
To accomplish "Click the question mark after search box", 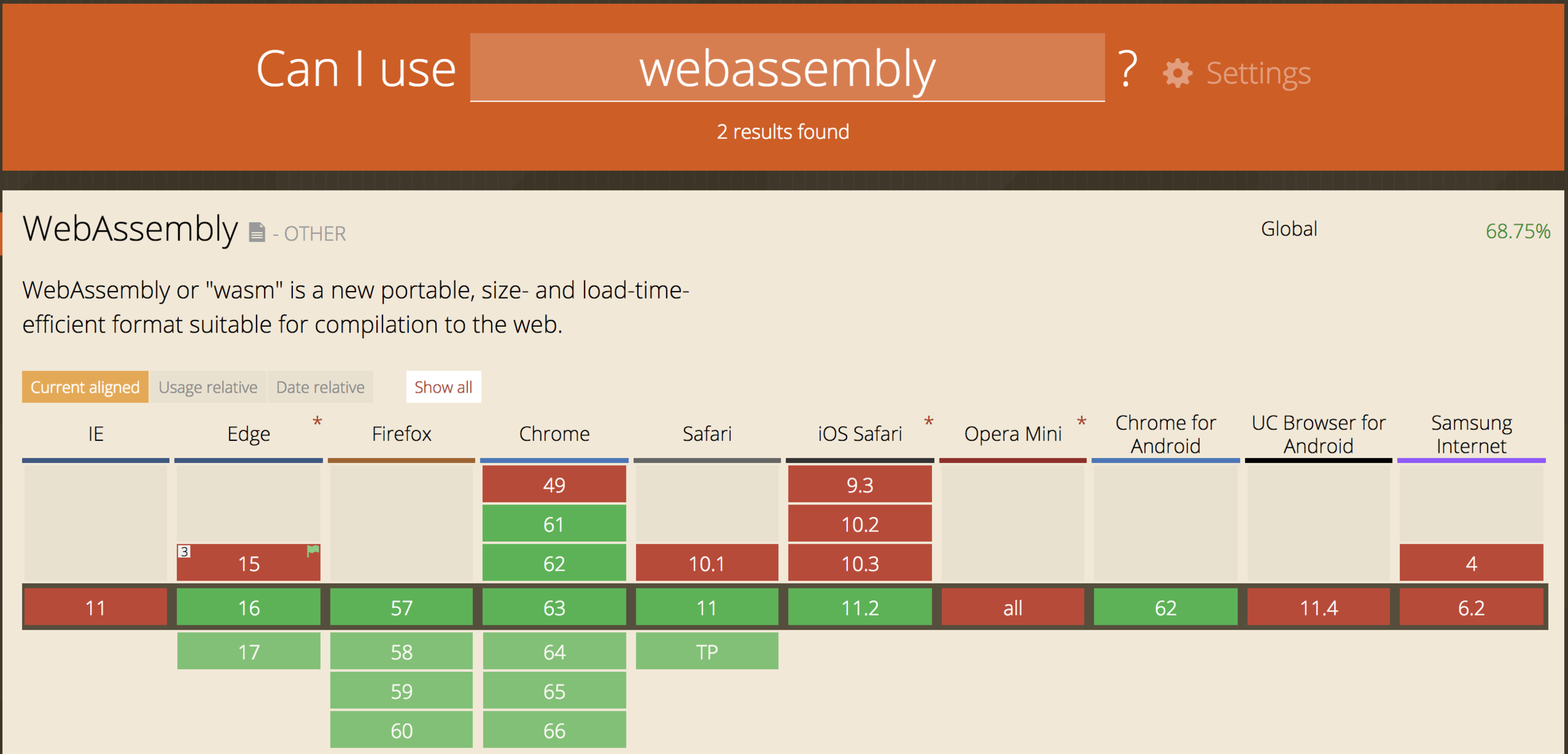I will (1128, 69).
